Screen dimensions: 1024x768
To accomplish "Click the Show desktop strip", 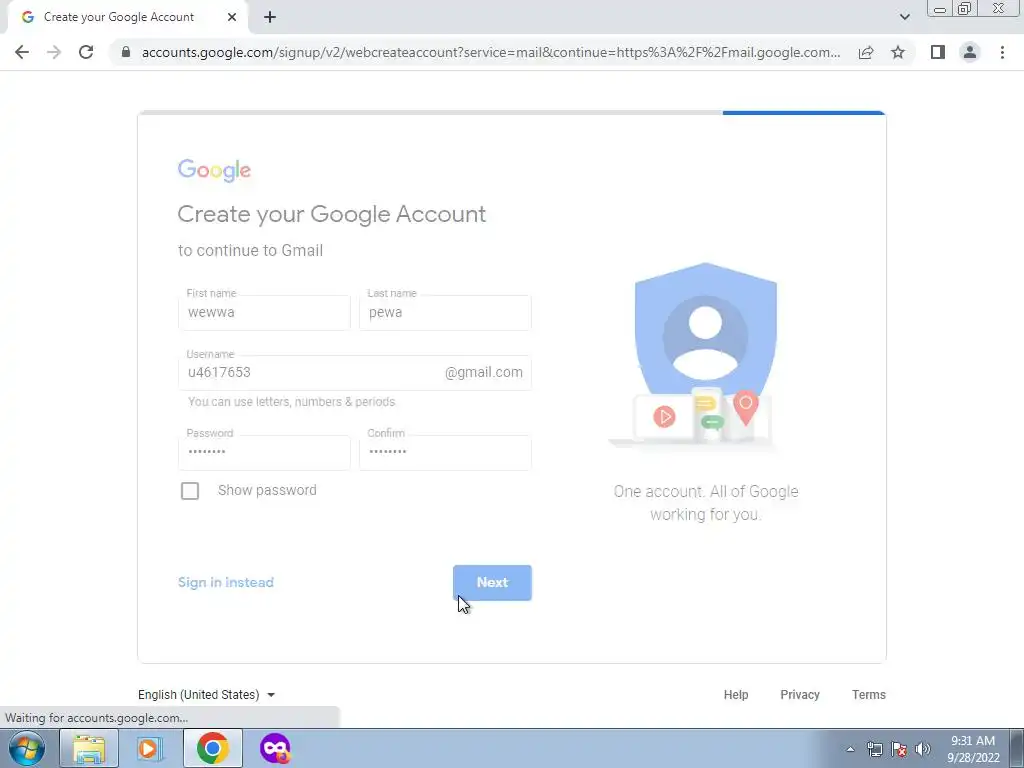I will pyautogui.click(x=1016, y=748).
